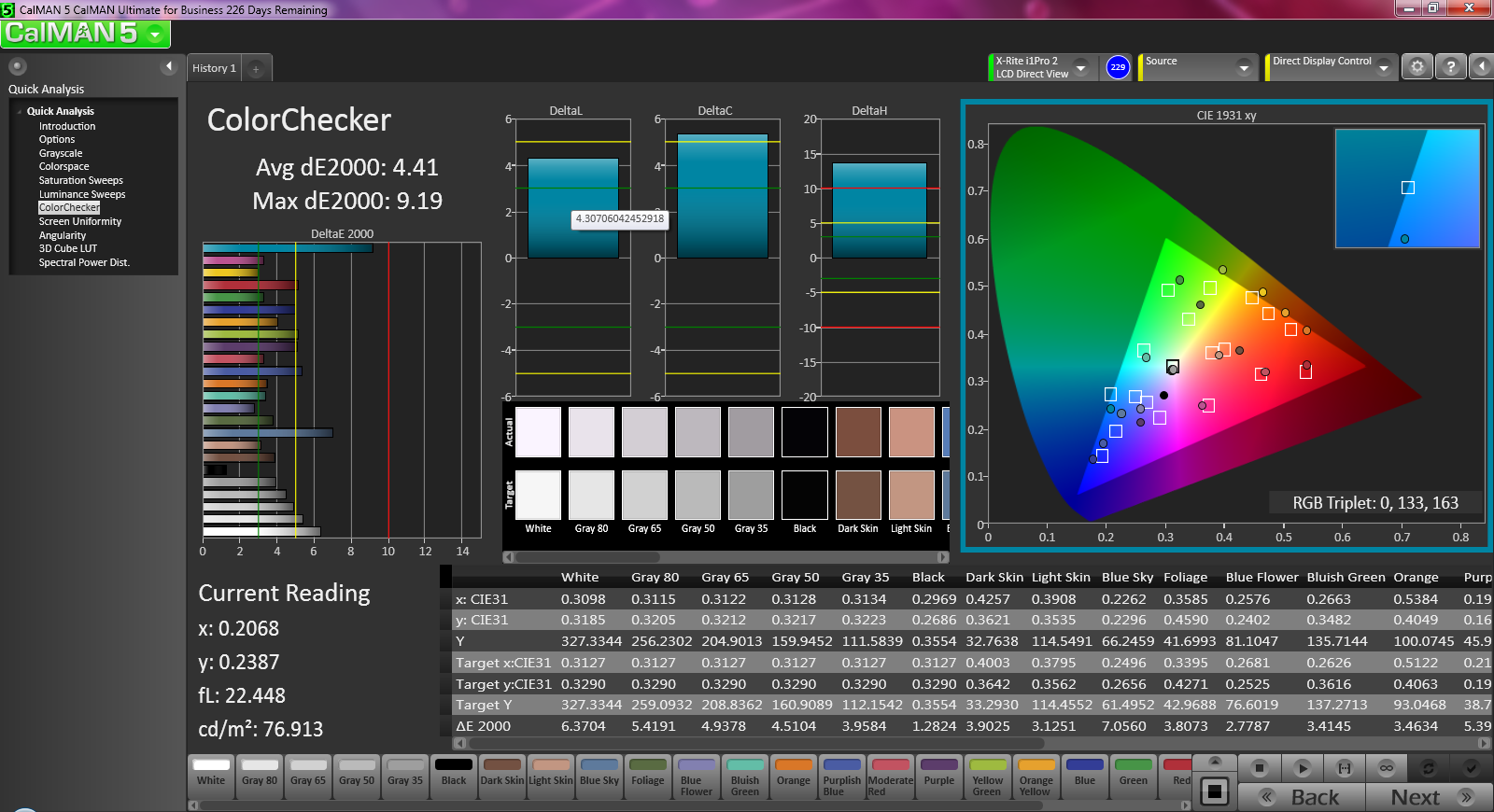This screenshot has height=812, width=1494.
Task: Open Spectral Power Dist. workflow page
Action: pos(84,262)
